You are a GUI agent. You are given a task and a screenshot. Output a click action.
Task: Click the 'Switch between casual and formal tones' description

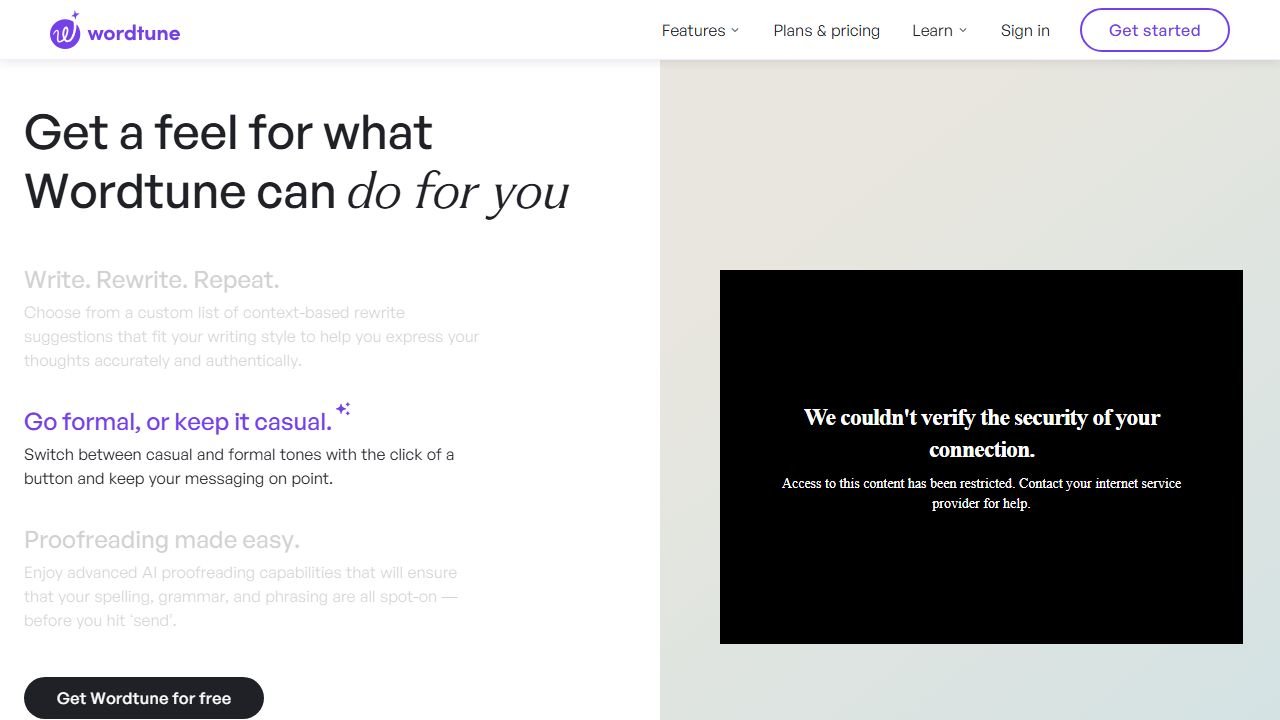click(239, 466)
